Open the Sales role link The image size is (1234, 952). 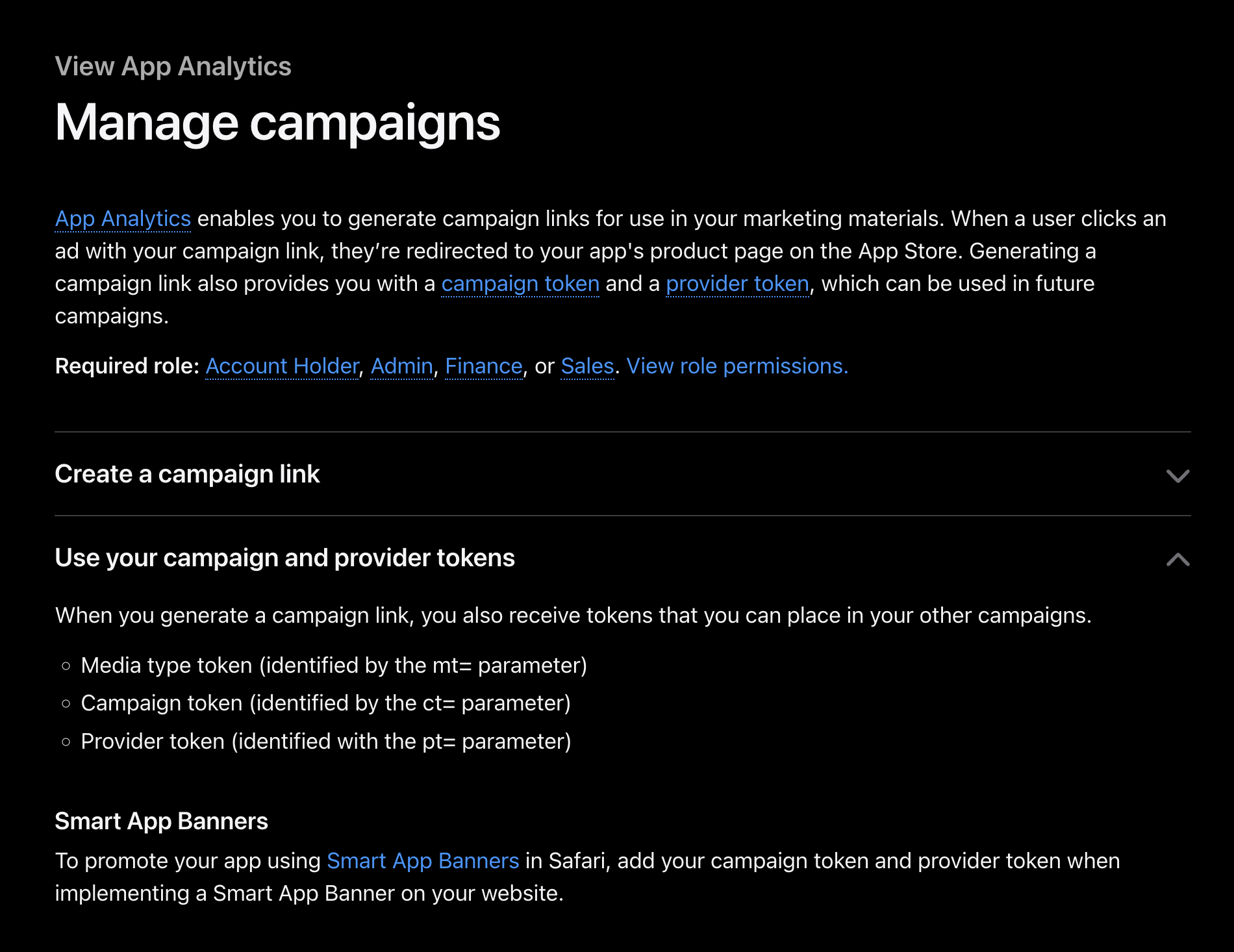(587, 366)
